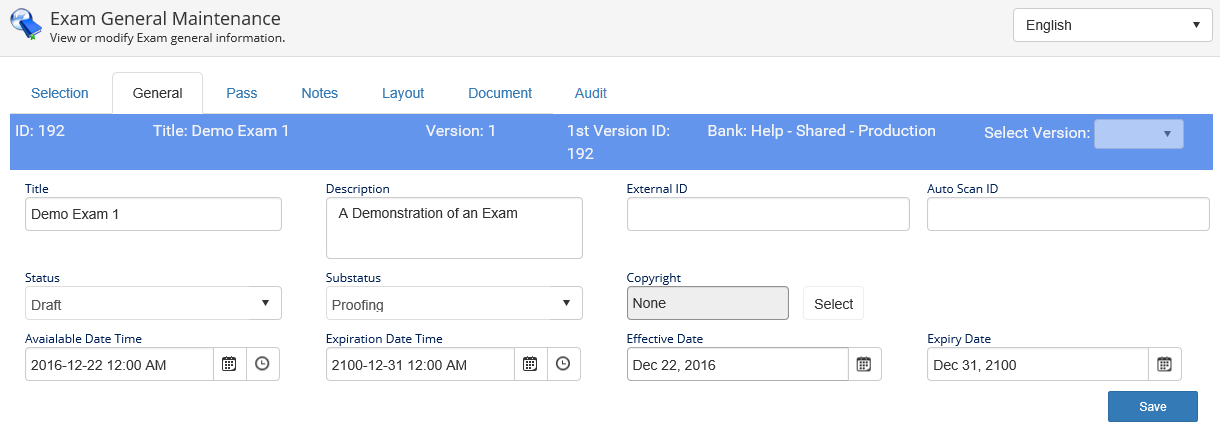Open the Notes tab
The height and width of the screenshot is (435, 1220).
point(319,93)
